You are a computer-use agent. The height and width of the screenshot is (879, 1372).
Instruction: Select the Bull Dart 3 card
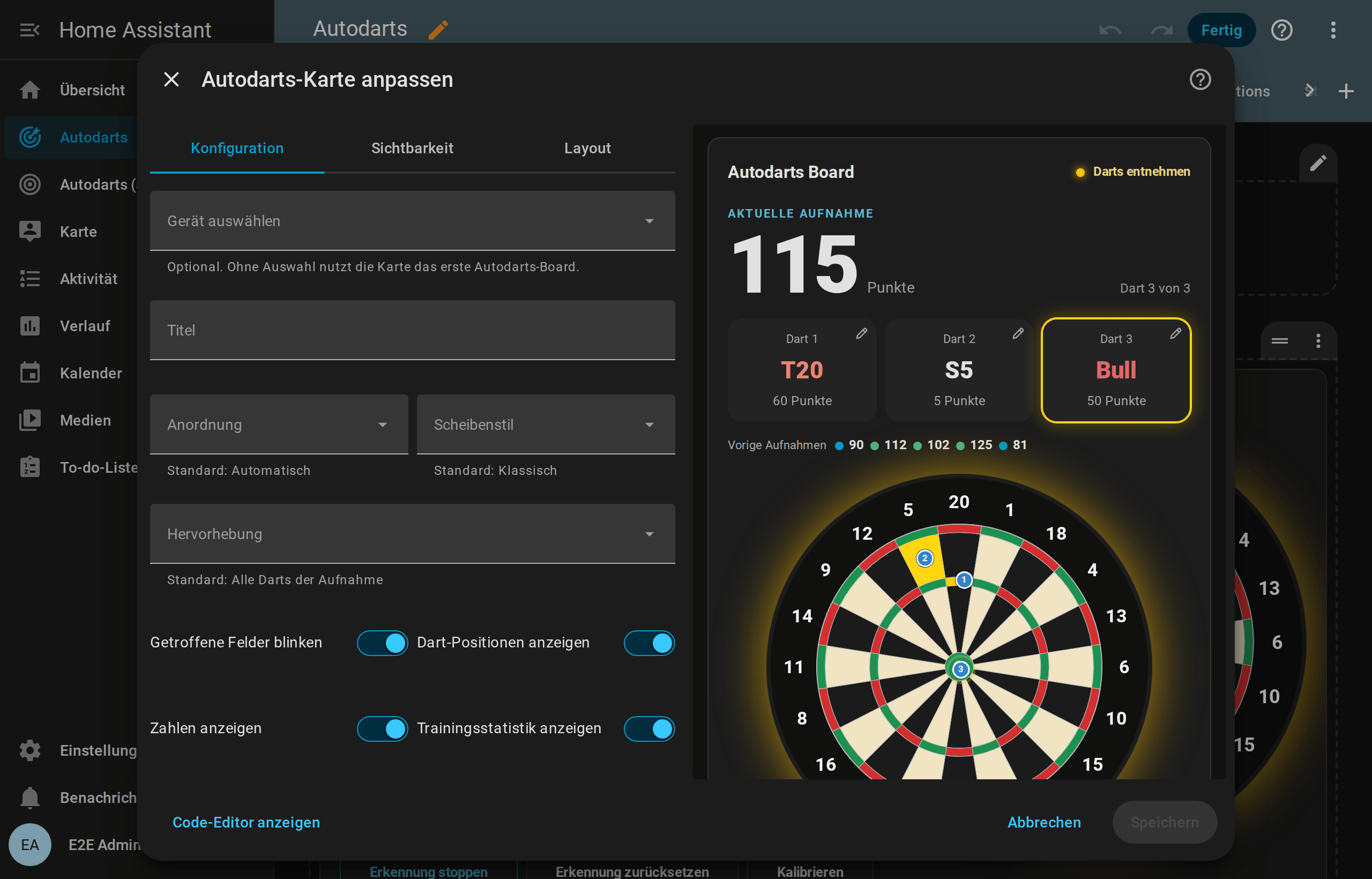pyautogui.click(x=1116, y=370)
